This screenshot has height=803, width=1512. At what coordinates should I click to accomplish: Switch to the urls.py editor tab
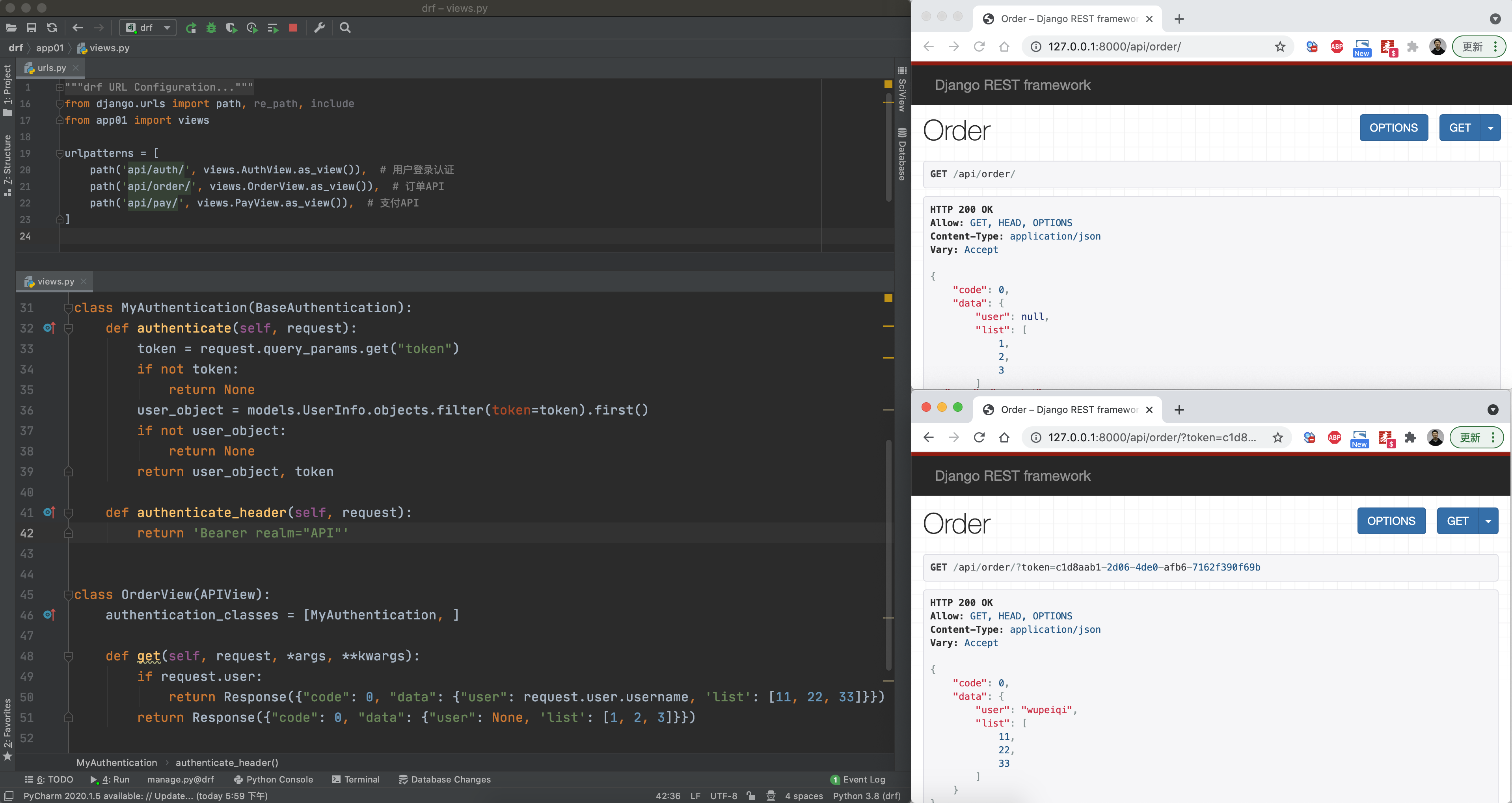(51, 68)
